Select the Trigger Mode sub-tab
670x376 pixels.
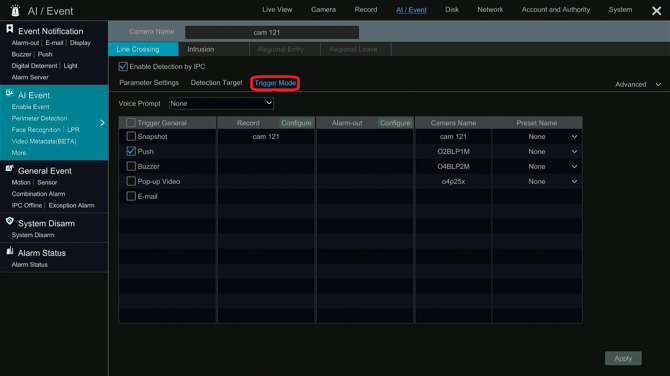275,83
